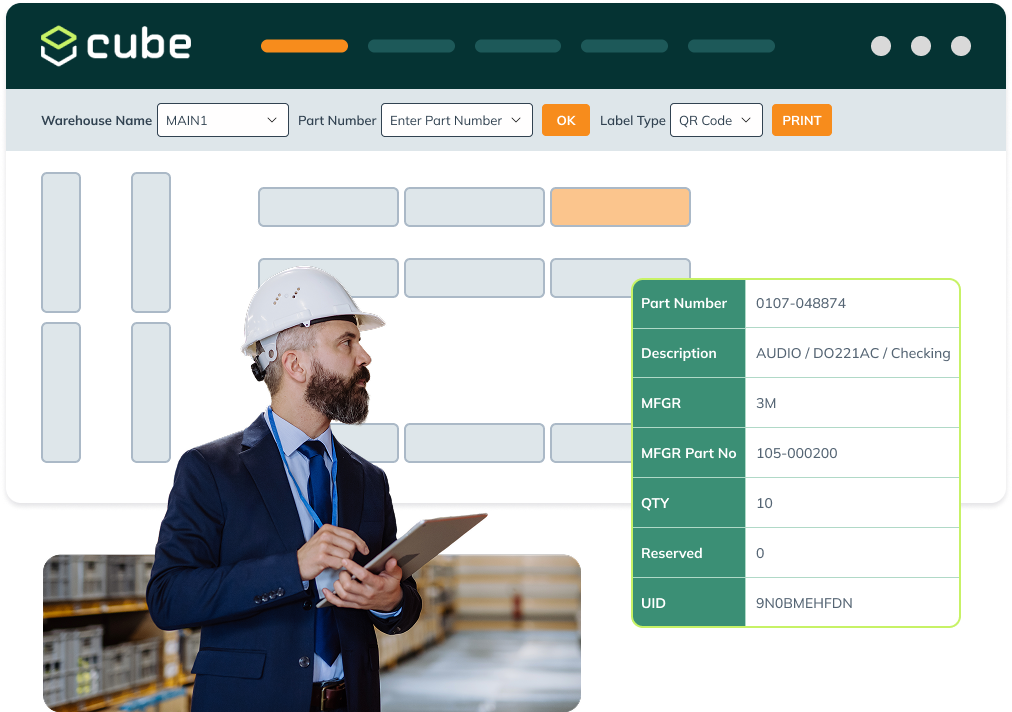
Task: Click the middle white circle in header
Action: pyautogui.click(x=921, y=46)
